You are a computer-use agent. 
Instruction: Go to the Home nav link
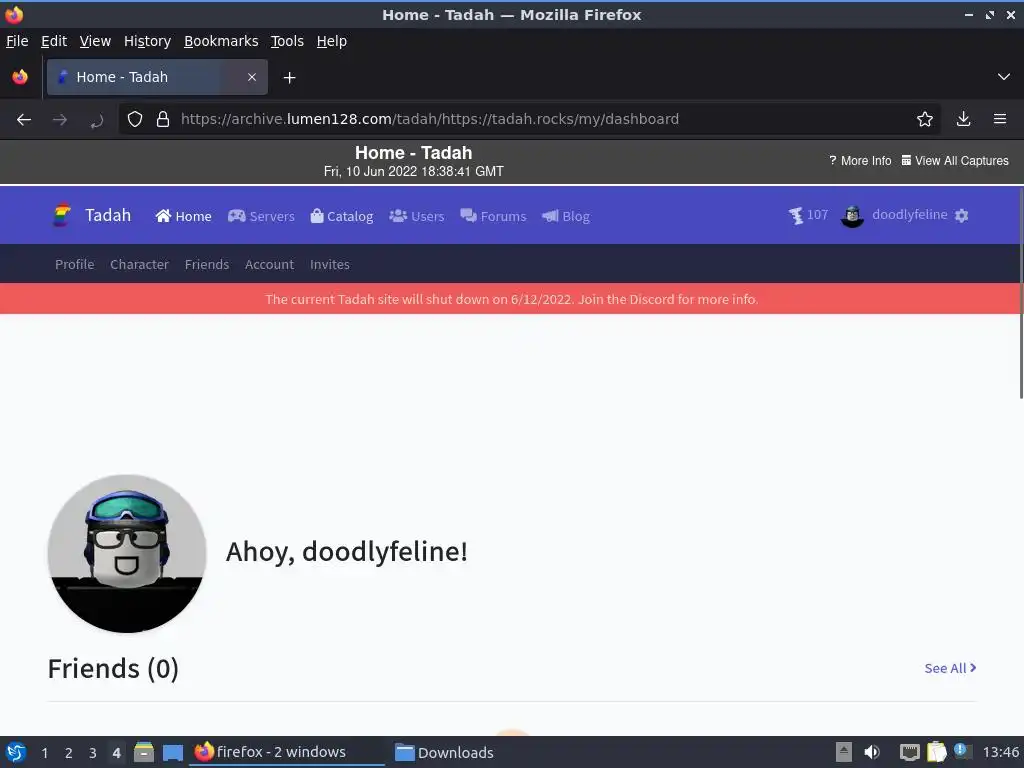(x=184, y=216)
